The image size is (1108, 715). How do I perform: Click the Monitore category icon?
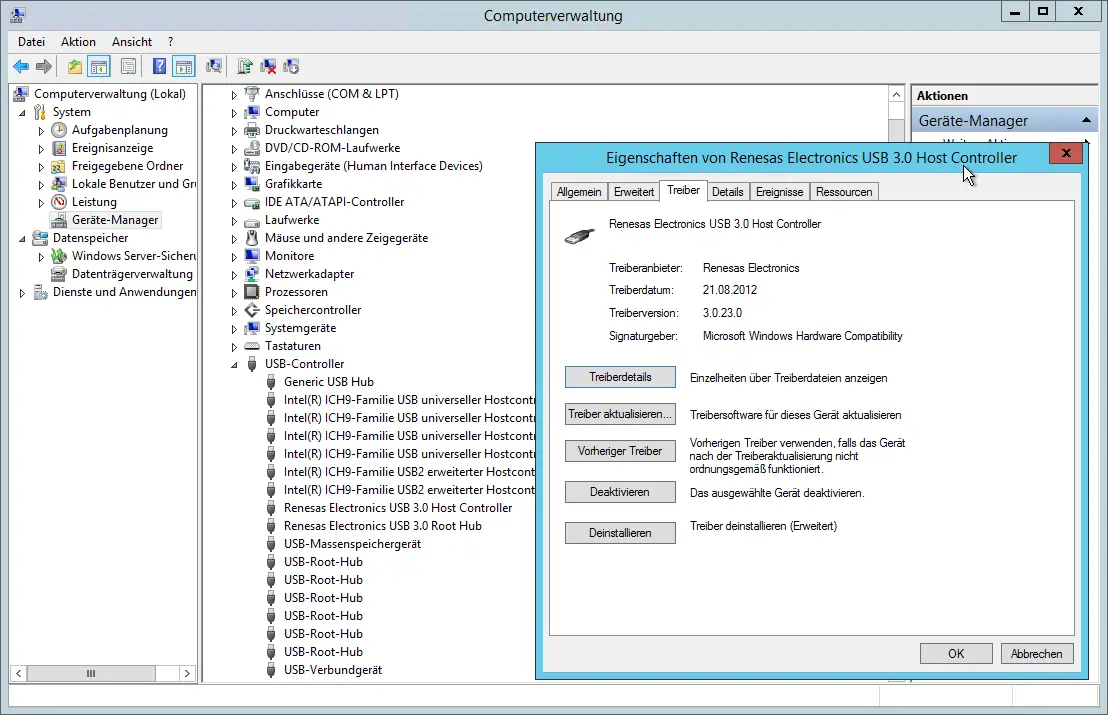click(x=252, y=256)
